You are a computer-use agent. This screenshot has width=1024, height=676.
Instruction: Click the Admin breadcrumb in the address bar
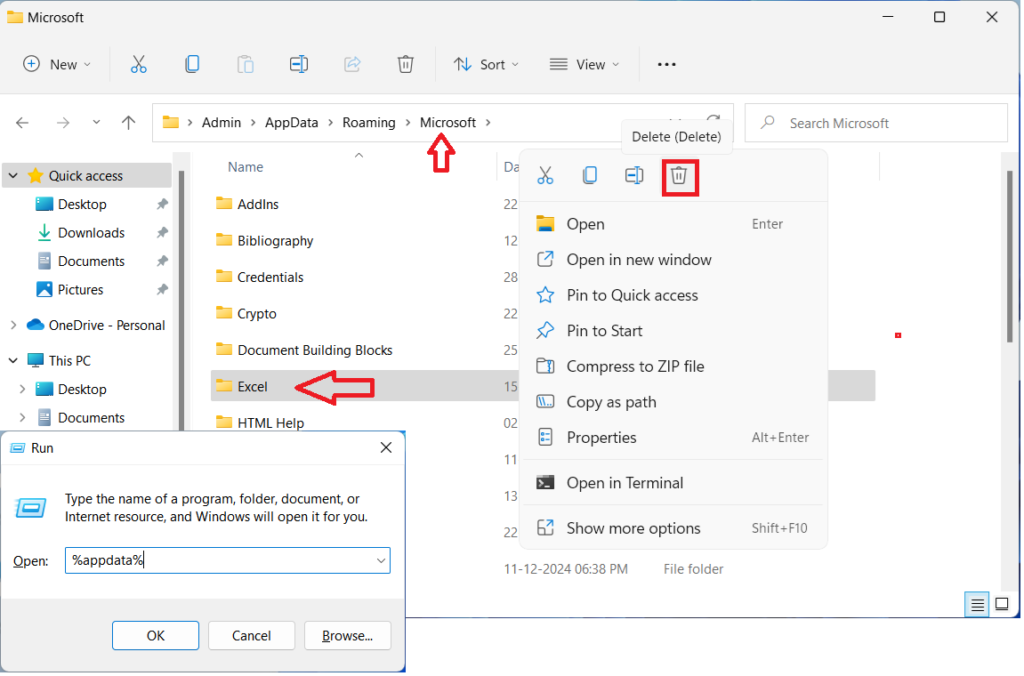pos(221,123)
